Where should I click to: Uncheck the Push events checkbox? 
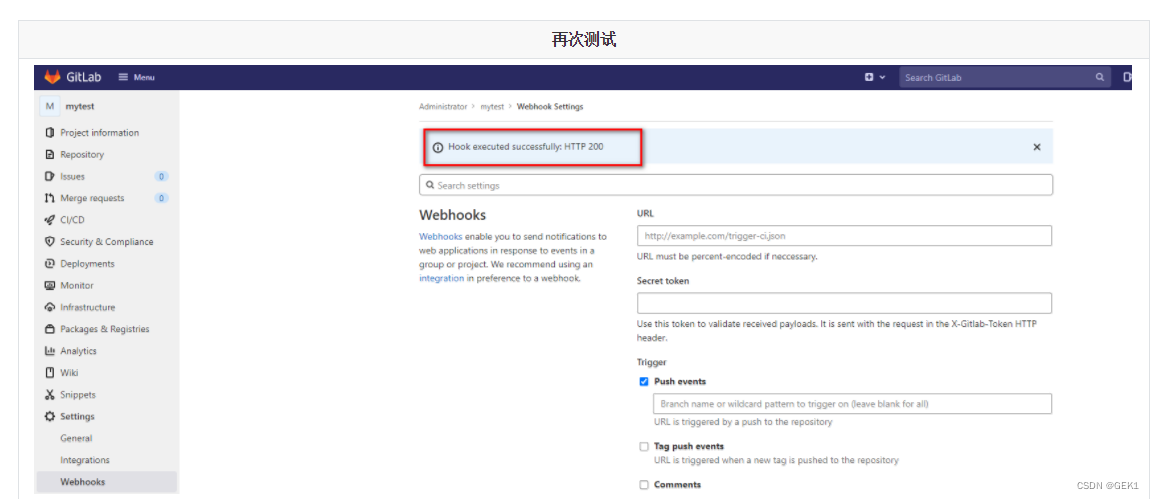(644, 382)
